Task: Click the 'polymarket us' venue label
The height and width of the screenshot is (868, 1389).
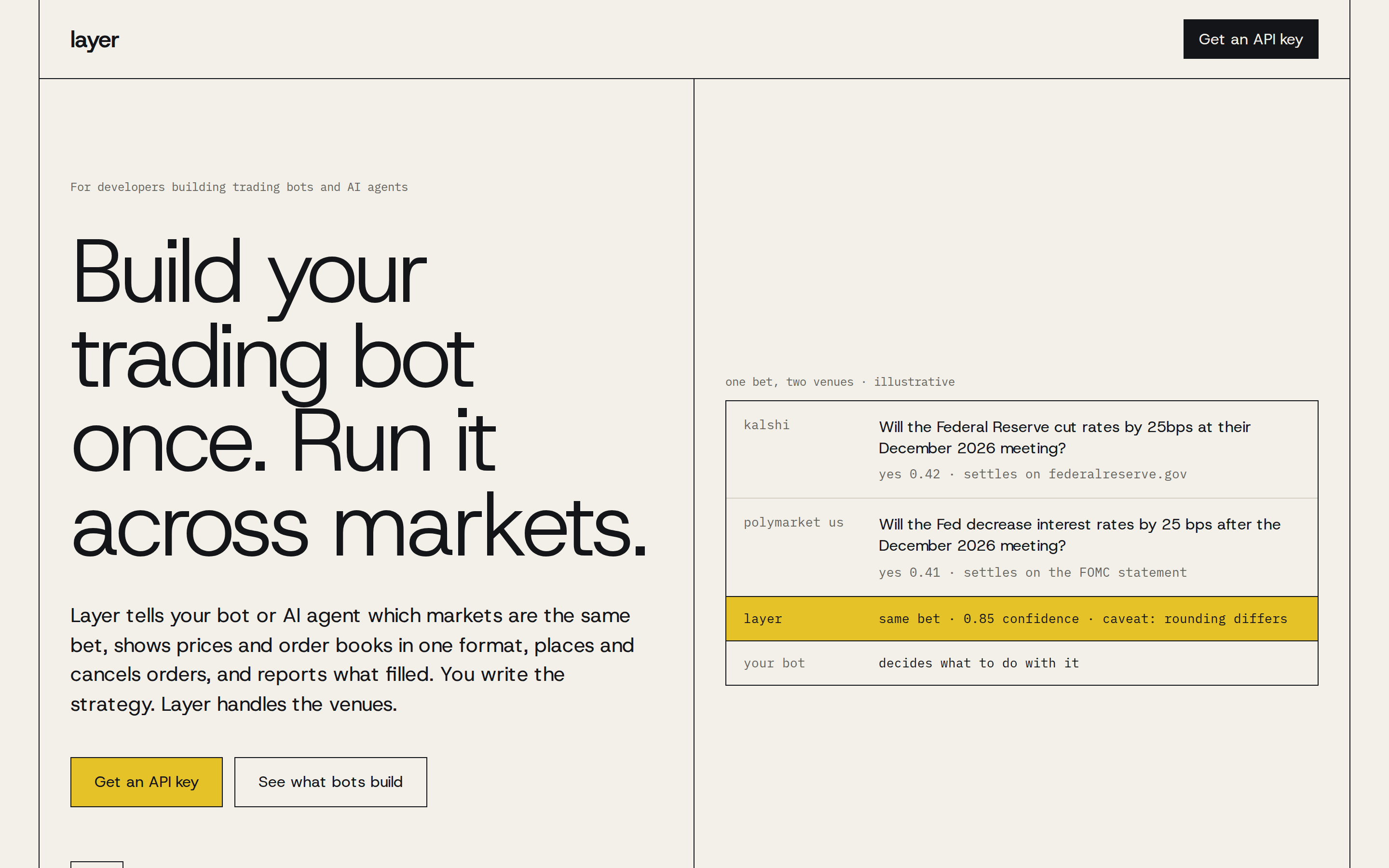Action: click(793, 522)
